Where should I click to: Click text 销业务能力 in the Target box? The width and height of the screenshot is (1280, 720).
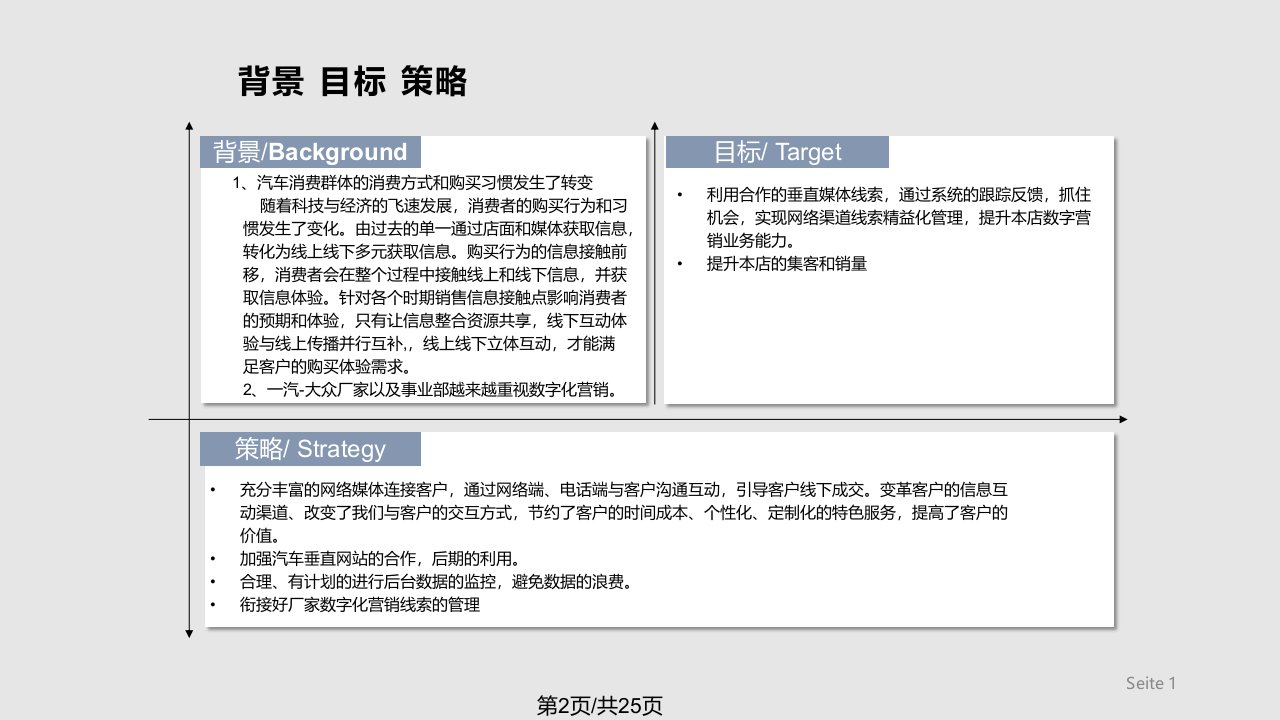pos(746,241)
